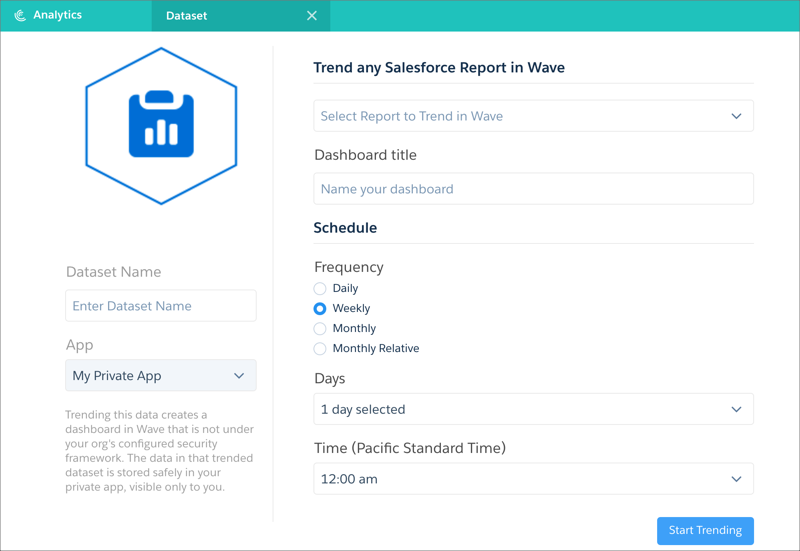Open the Select Report to Trend dropdown
Viewport: 800px width, 551px height.
coord(533,116)
